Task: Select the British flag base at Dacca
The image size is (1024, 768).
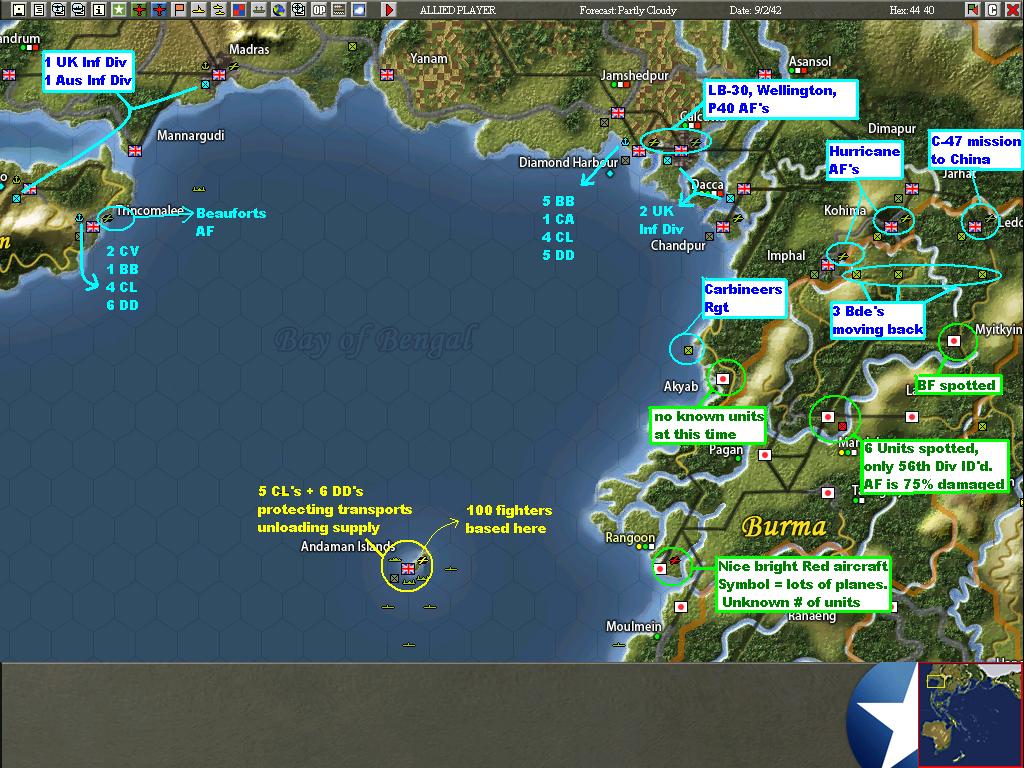Action: [x=744, y=189]
